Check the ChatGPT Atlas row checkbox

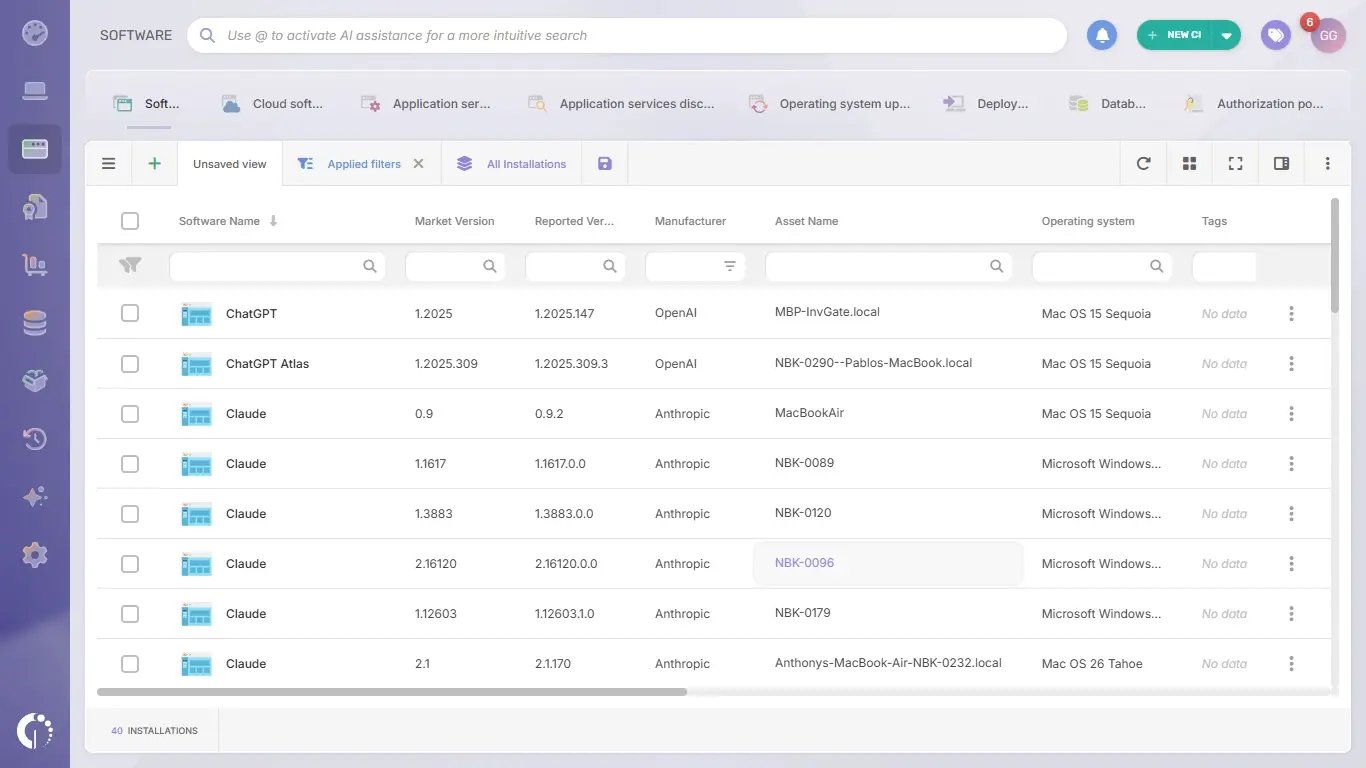click(x=130, y=364)
